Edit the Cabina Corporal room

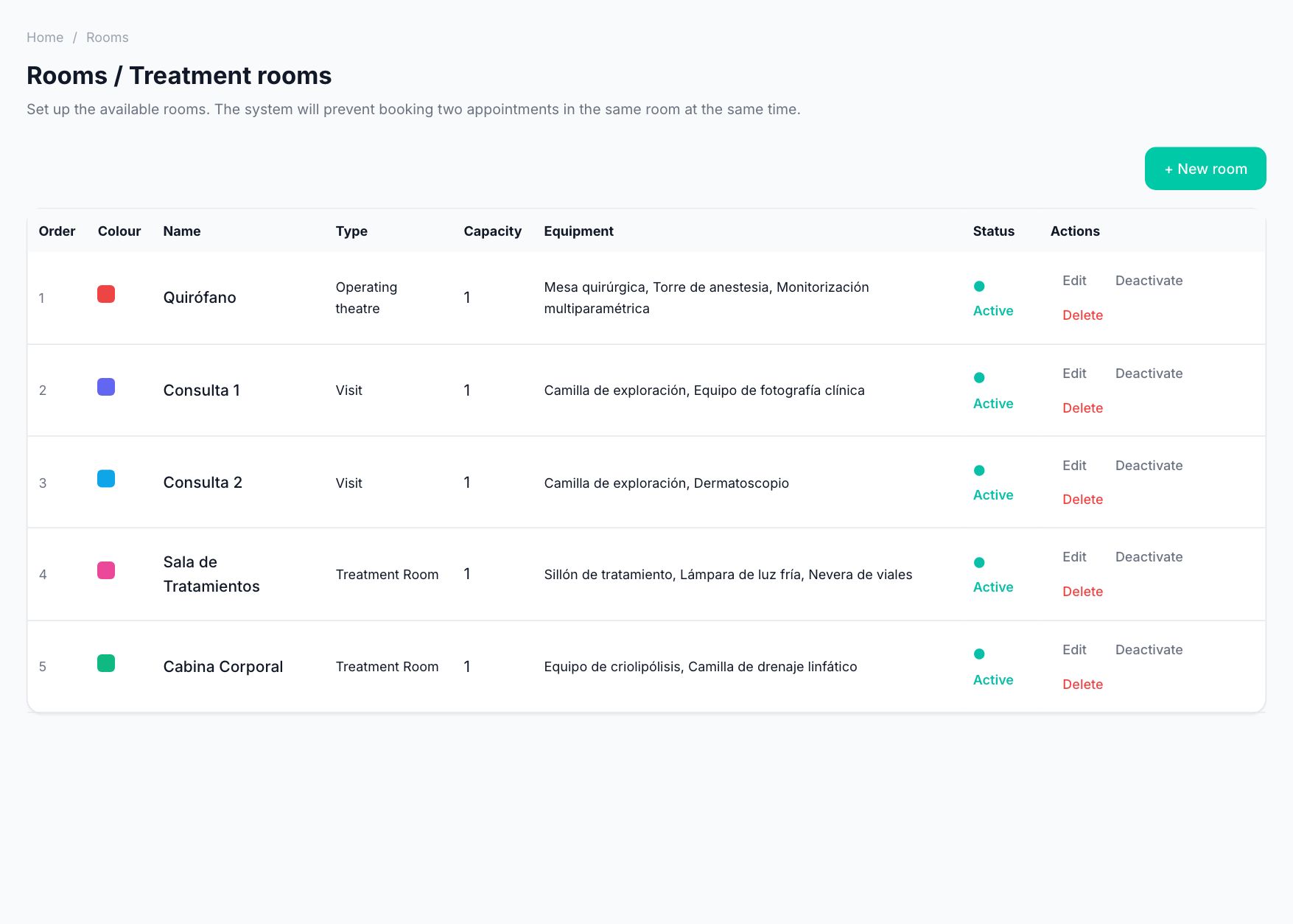point(1074,650)
